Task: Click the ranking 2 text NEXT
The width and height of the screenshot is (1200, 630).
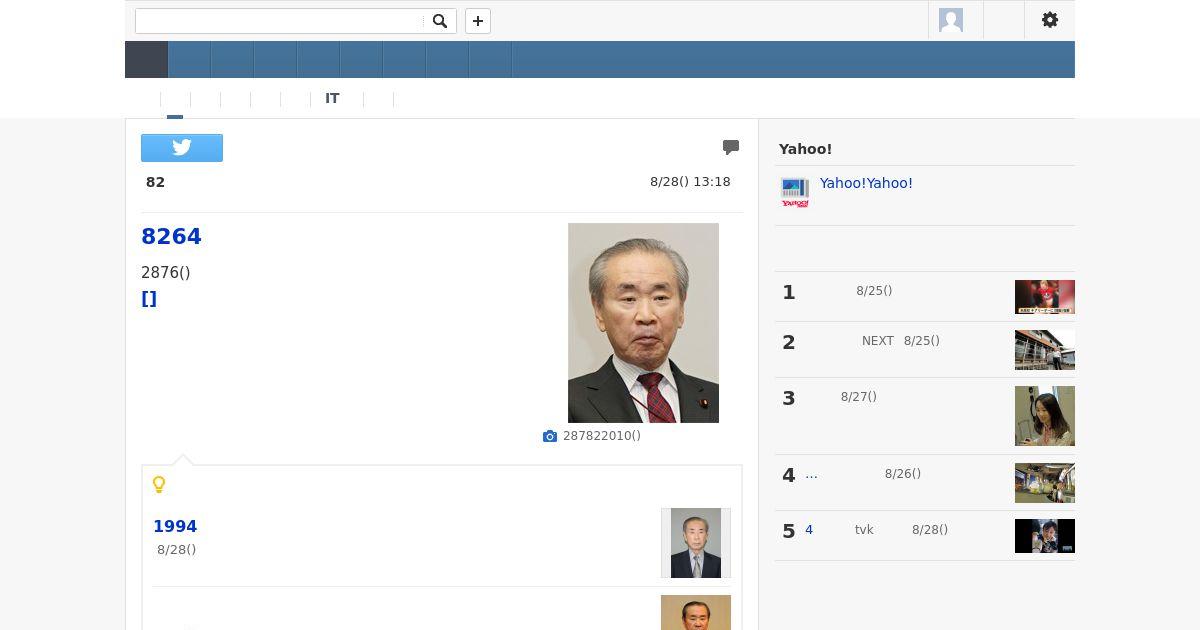Action: (878, 341)
